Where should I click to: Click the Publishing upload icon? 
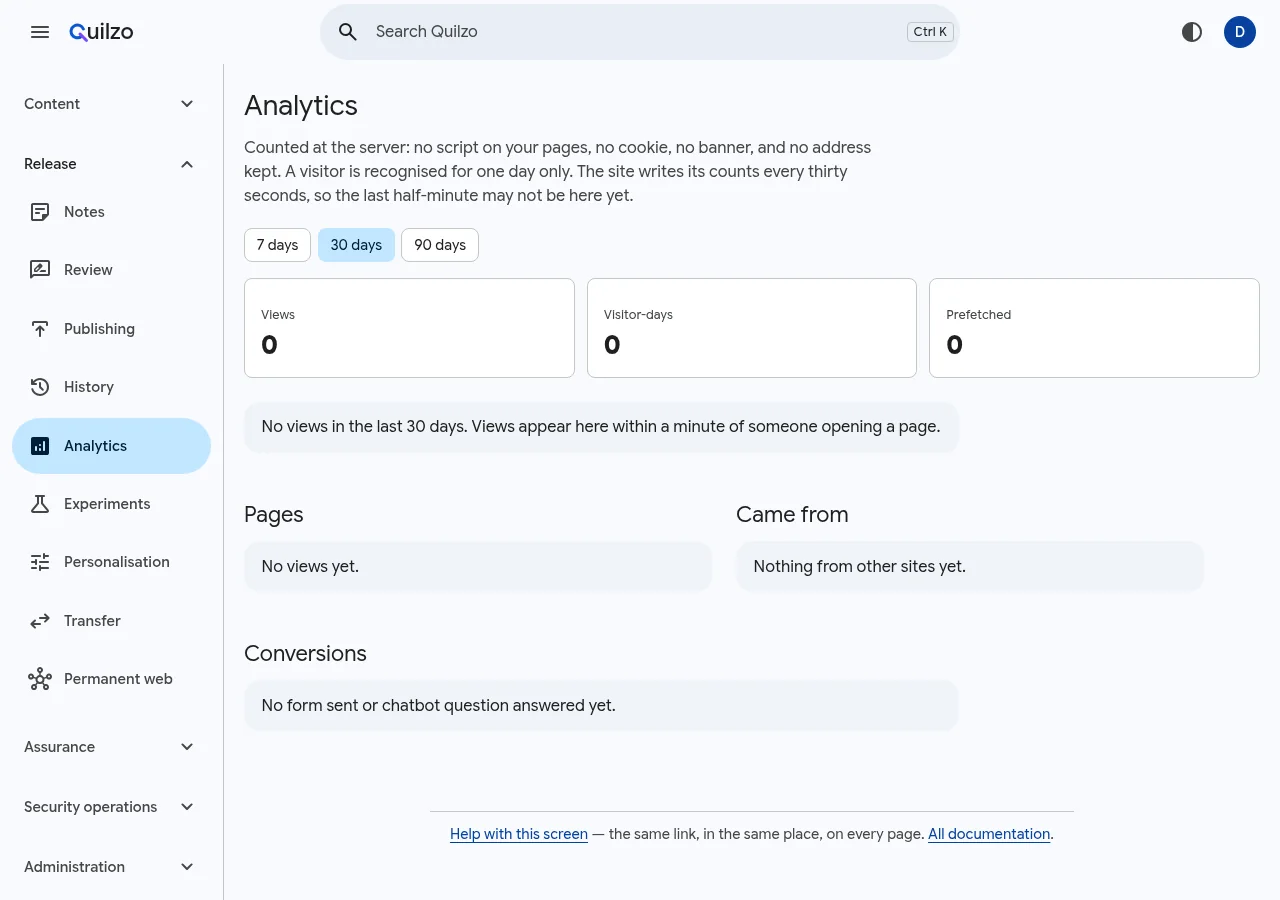(x=40, y=329)
